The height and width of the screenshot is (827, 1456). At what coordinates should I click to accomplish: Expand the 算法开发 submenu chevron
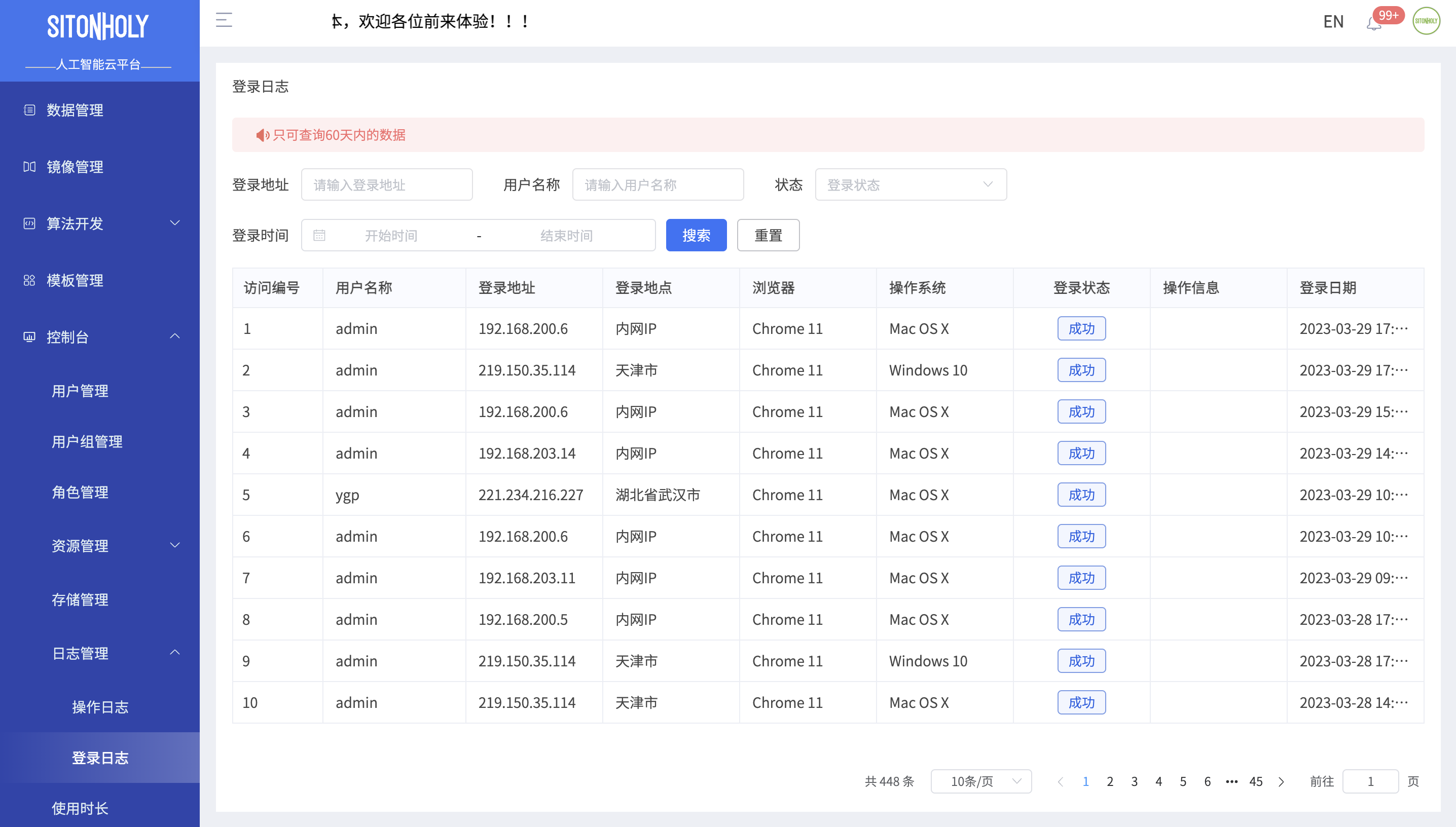tap(175, 223)
